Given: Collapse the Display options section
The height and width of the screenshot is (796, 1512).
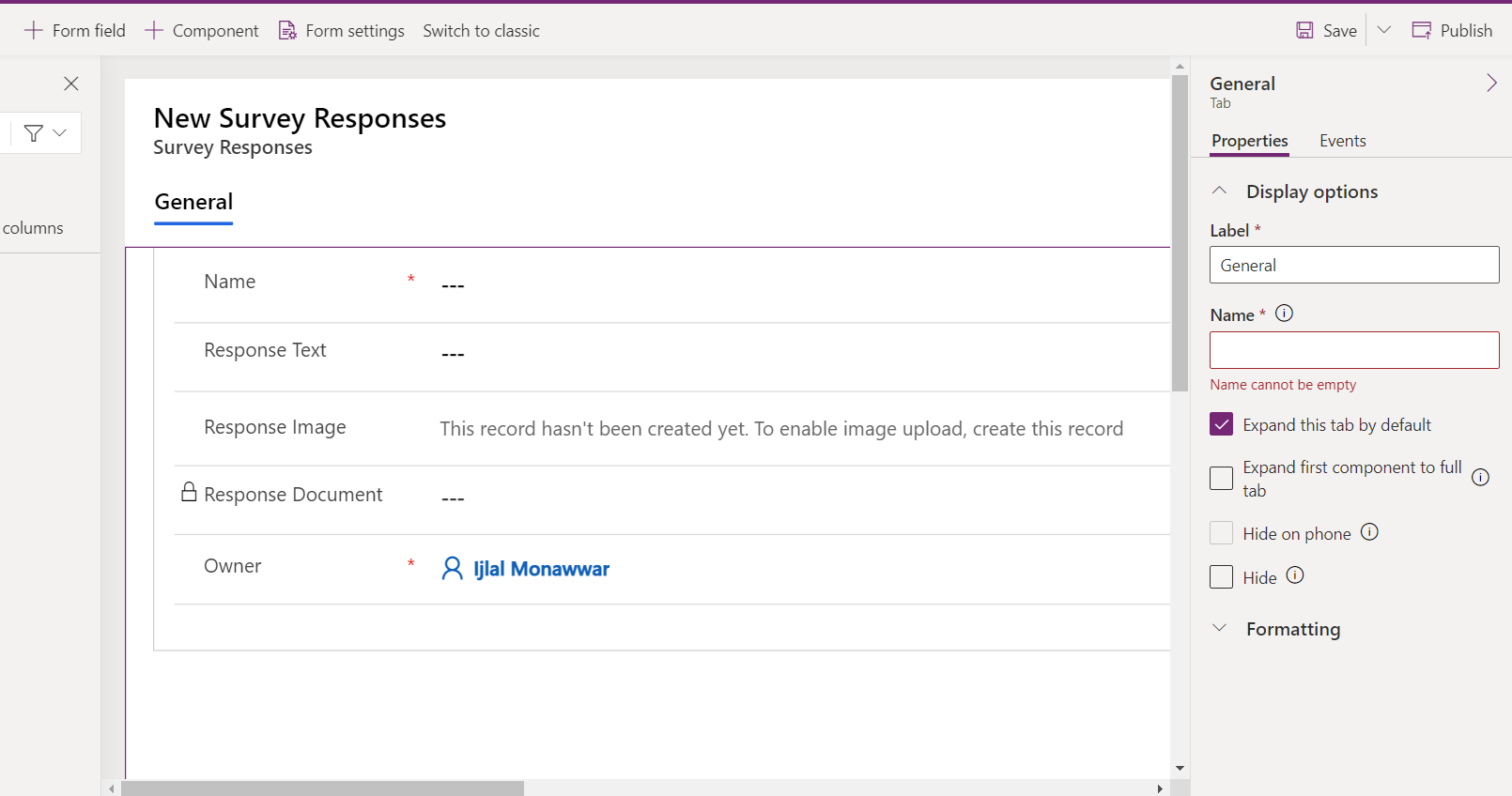Looking at the screenshot, I should 1219,191.
